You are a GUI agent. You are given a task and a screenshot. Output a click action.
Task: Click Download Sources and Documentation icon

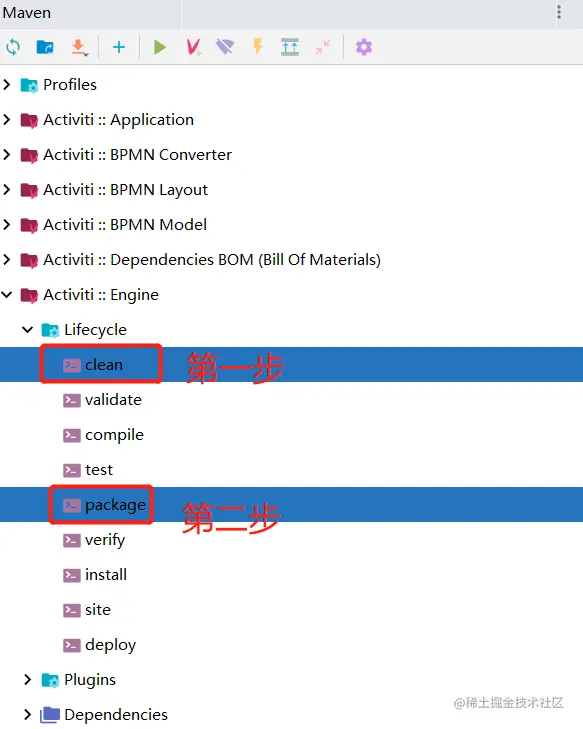tap(79, 47)
